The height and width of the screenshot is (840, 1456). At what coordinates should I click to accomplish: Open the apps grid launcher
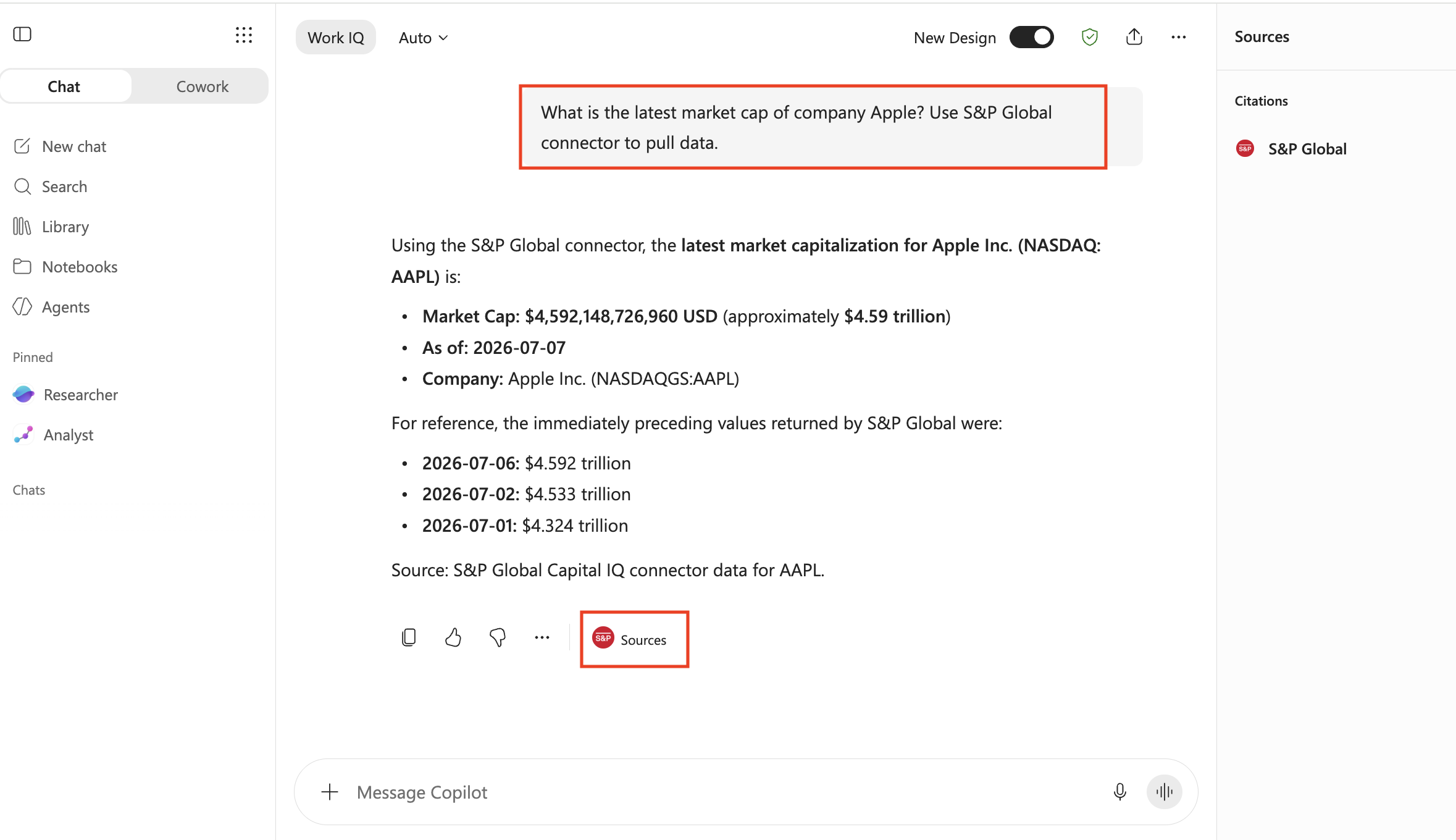coord(244,35)
